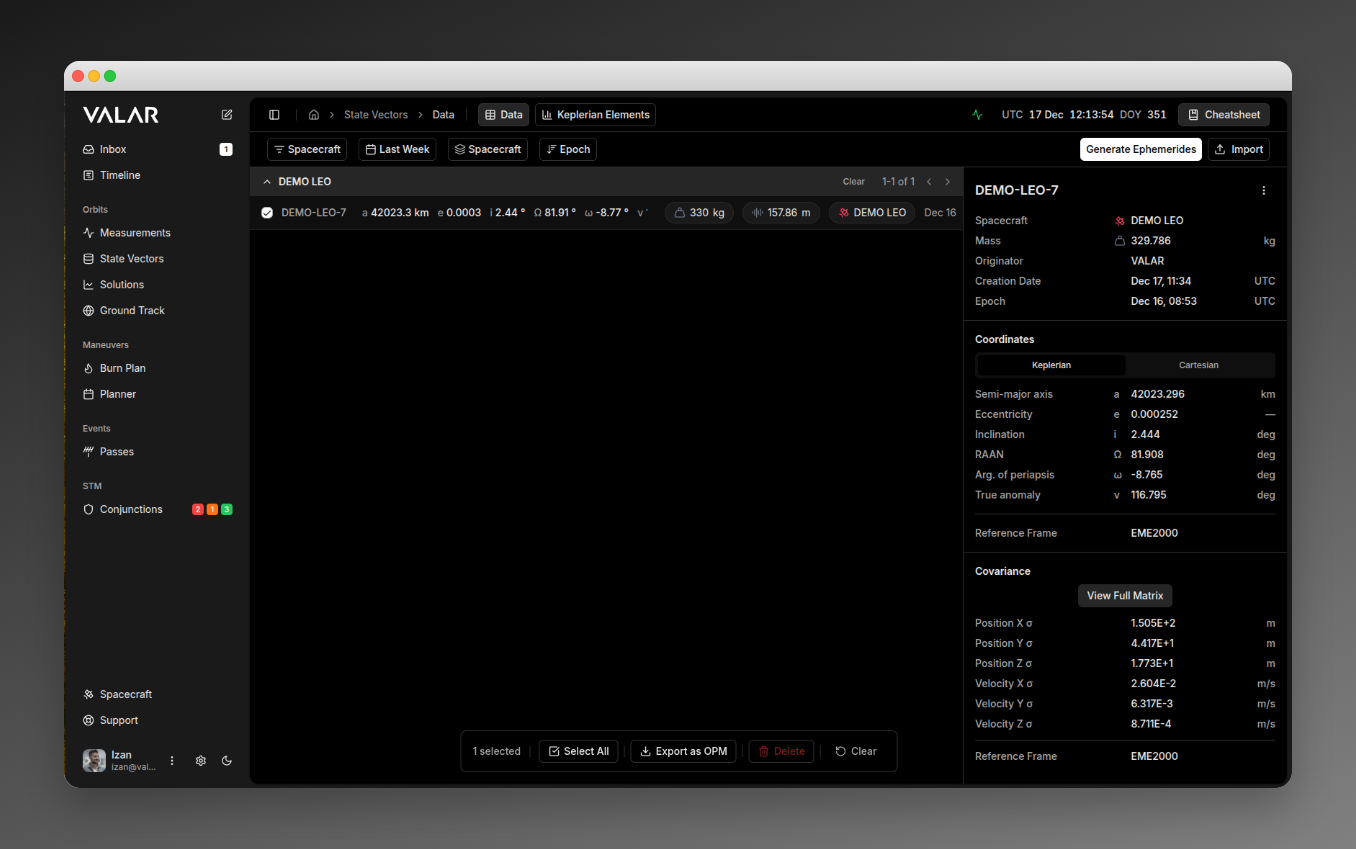
Task: Click the Import button
Action: click(x=1239, y=149)
